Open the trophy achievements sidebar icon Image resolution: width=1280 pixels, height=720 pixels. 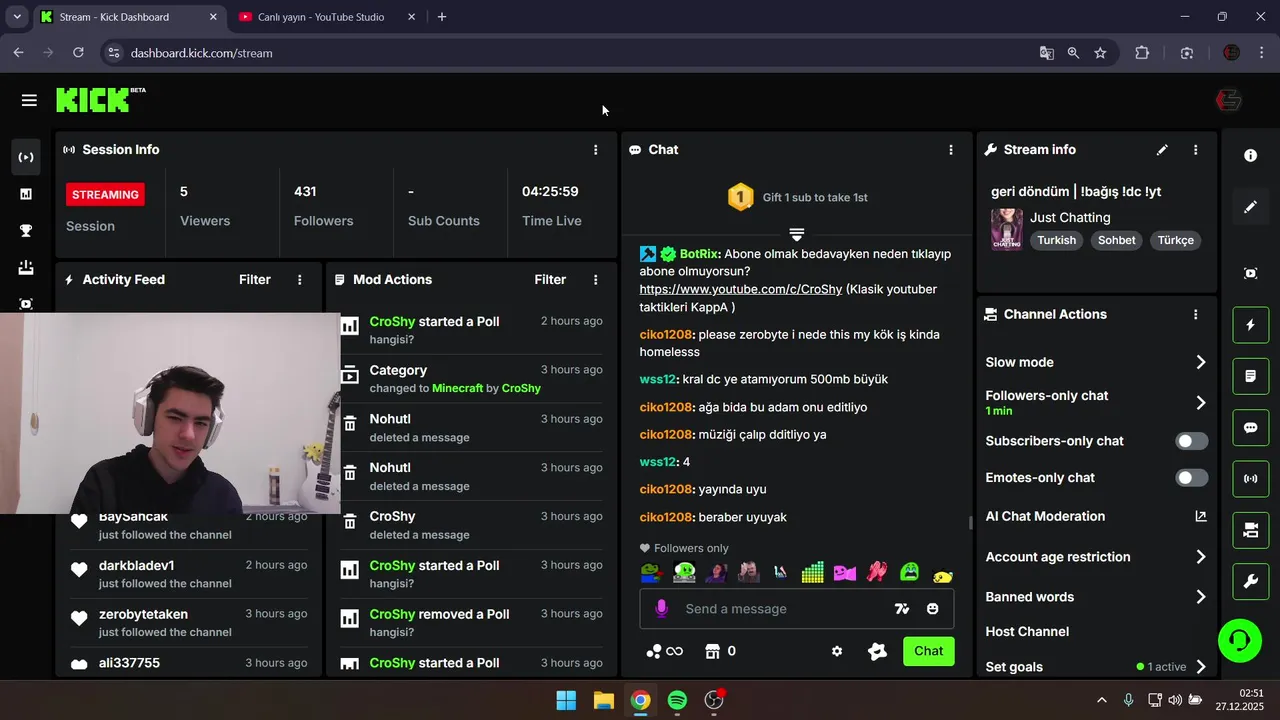pos(26,231)
